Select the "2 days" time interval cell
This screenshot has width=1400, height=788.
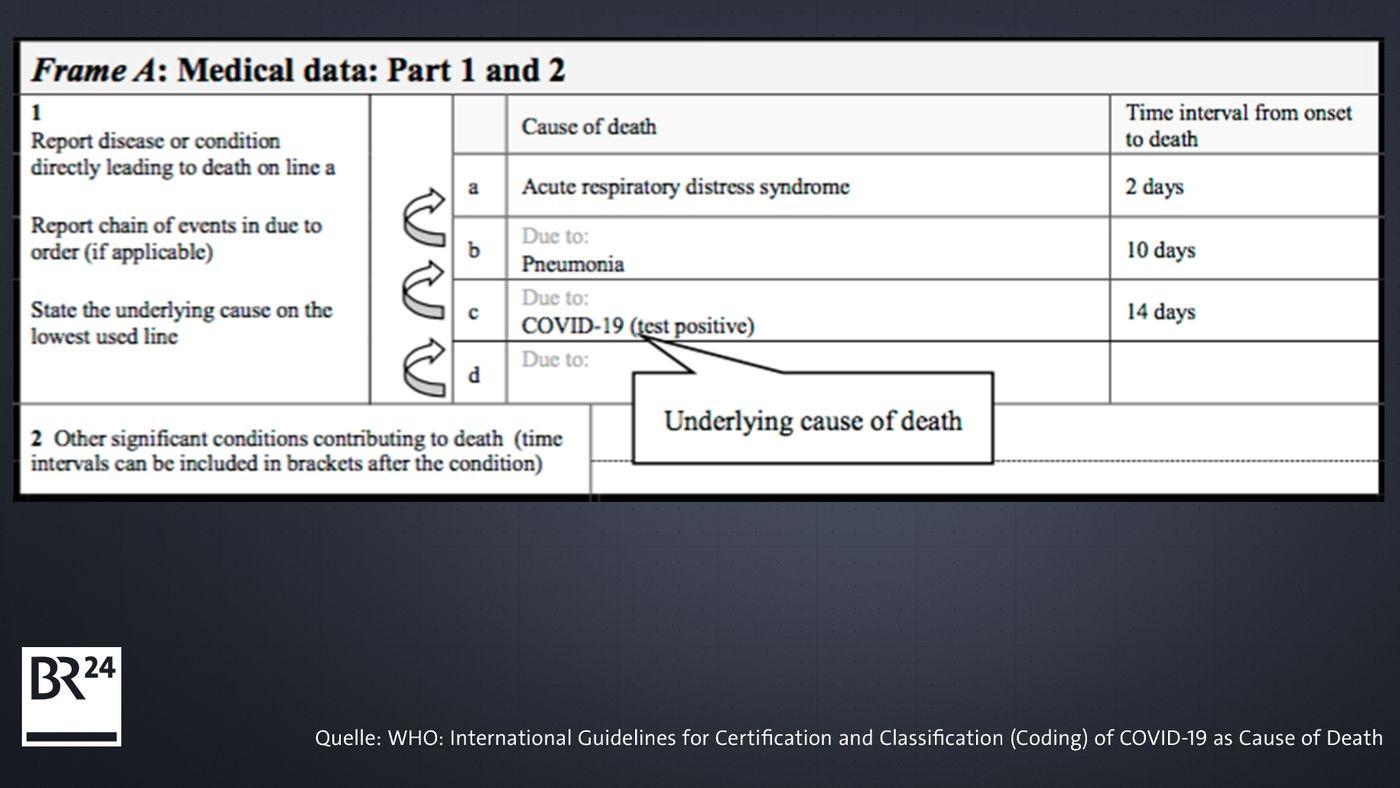click(1154, 187)
